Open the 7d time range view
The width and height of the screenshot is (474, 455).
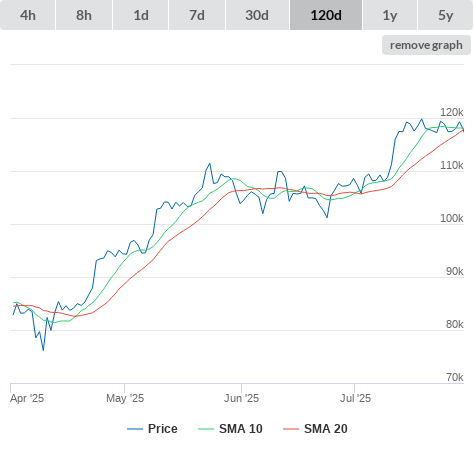pyautogui.click(x=197, y=15)
